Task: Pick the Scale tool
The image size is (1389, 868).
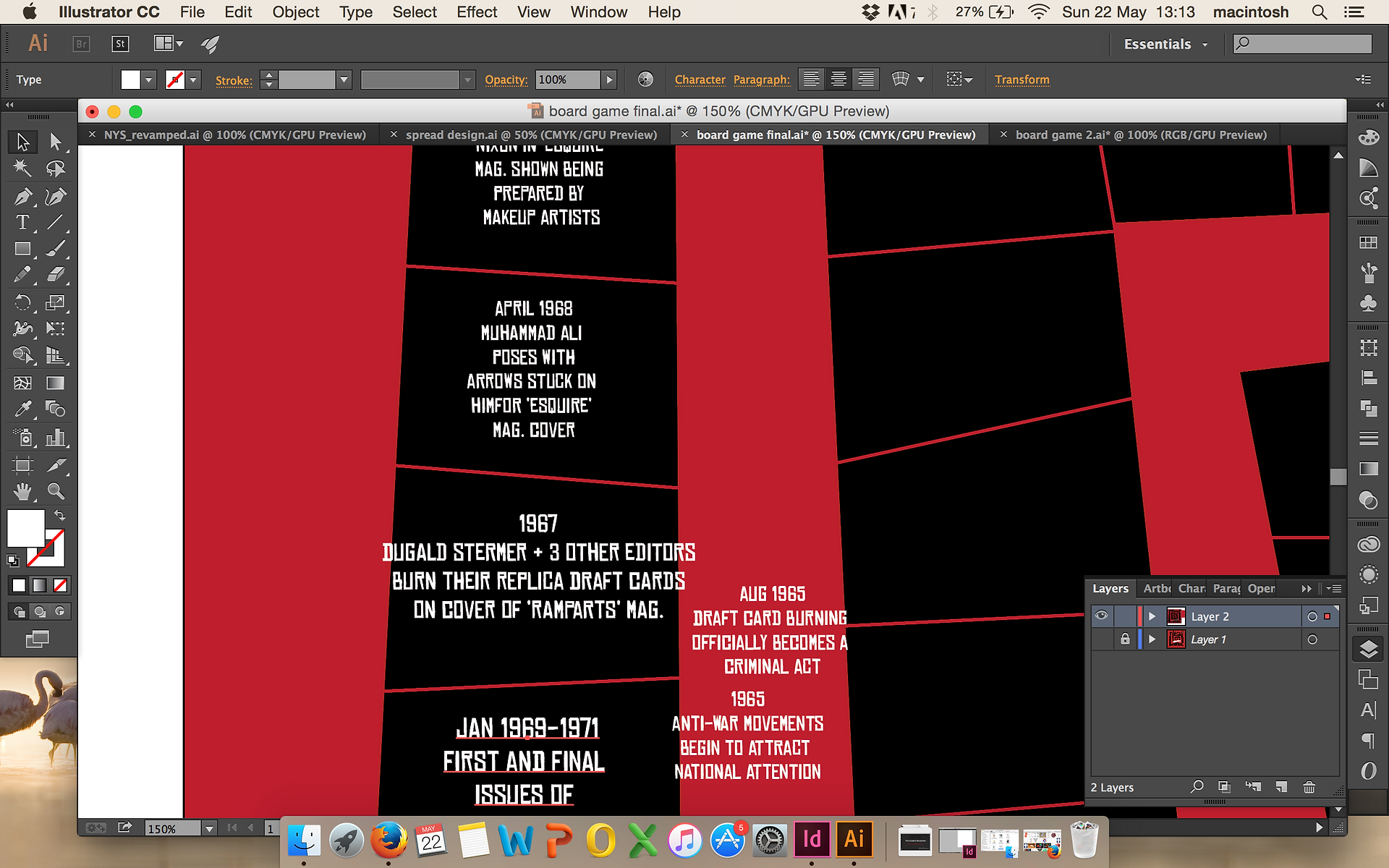Action: click(56, 302)
